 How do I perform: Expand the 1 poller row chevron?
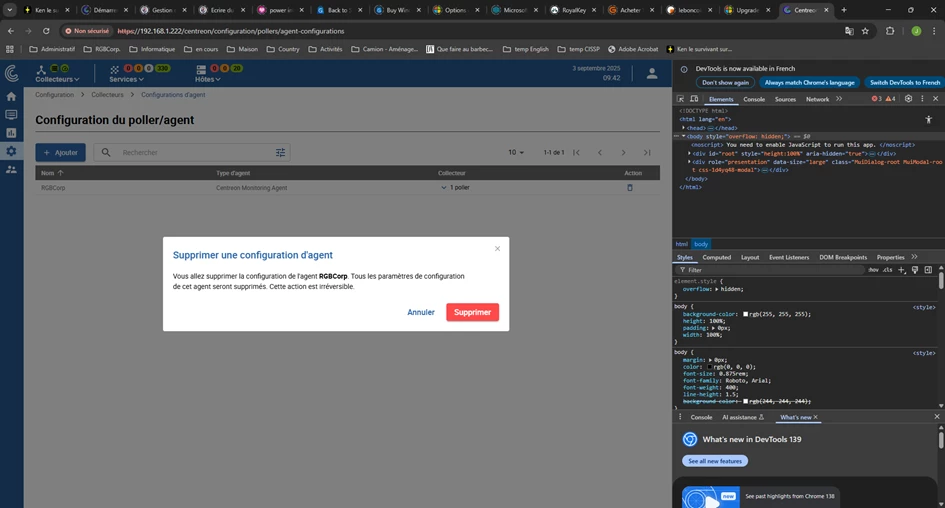pos(444,187)
